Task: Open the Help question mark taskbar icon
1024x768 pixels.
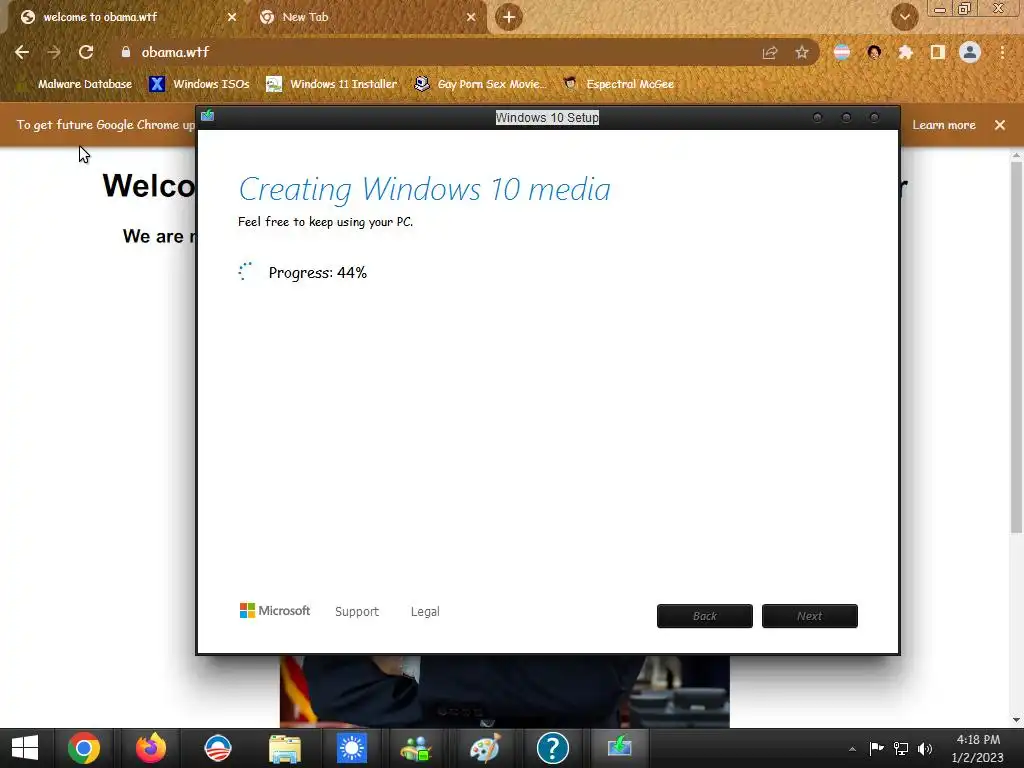Action: coord(552,748)
